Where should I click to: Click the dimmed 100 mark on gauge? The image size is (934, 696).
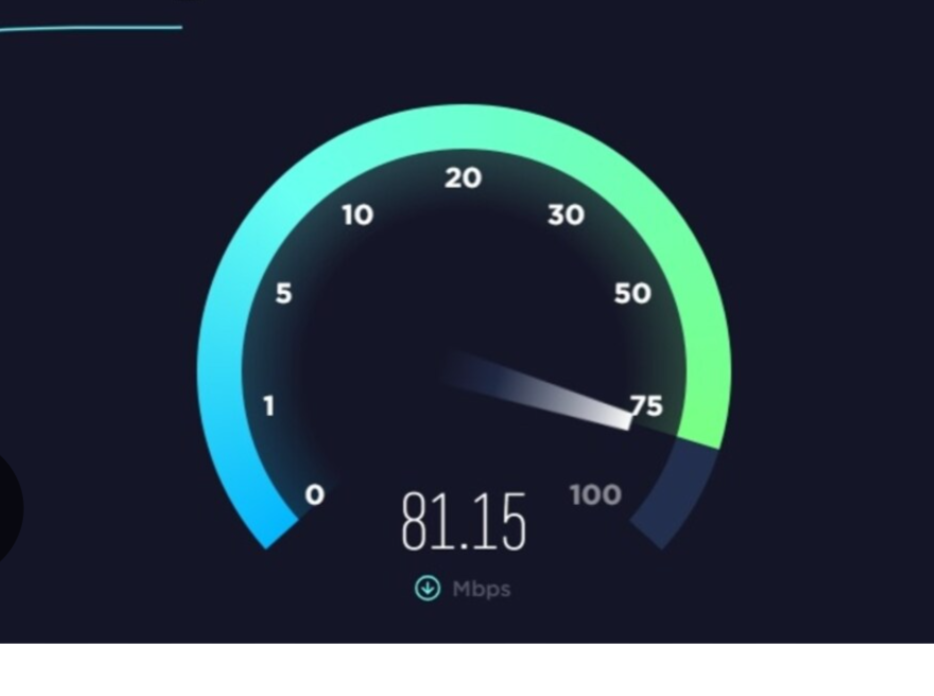[596, 495]
